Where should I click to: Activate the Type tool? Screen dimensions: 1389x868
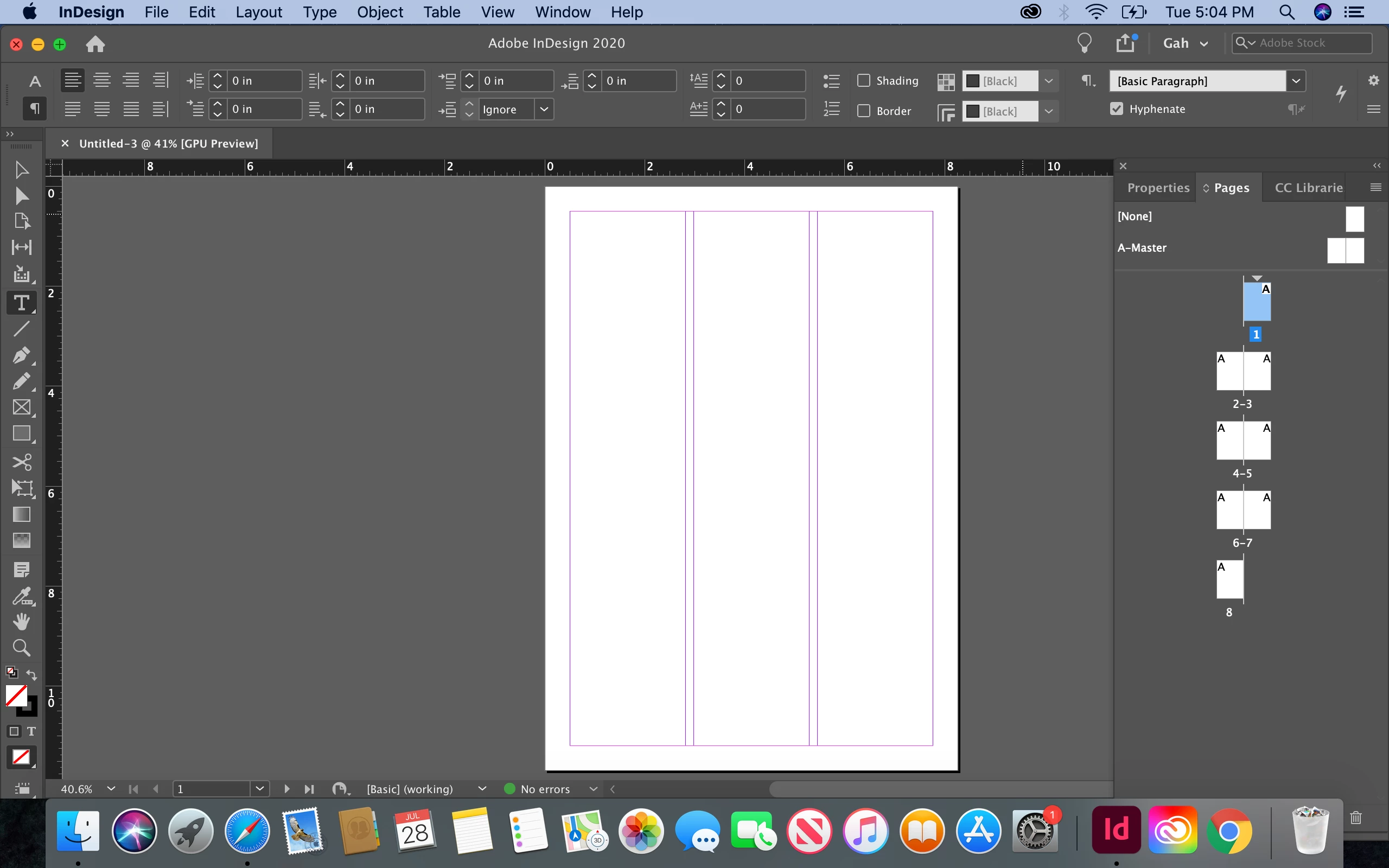[21, 303]
